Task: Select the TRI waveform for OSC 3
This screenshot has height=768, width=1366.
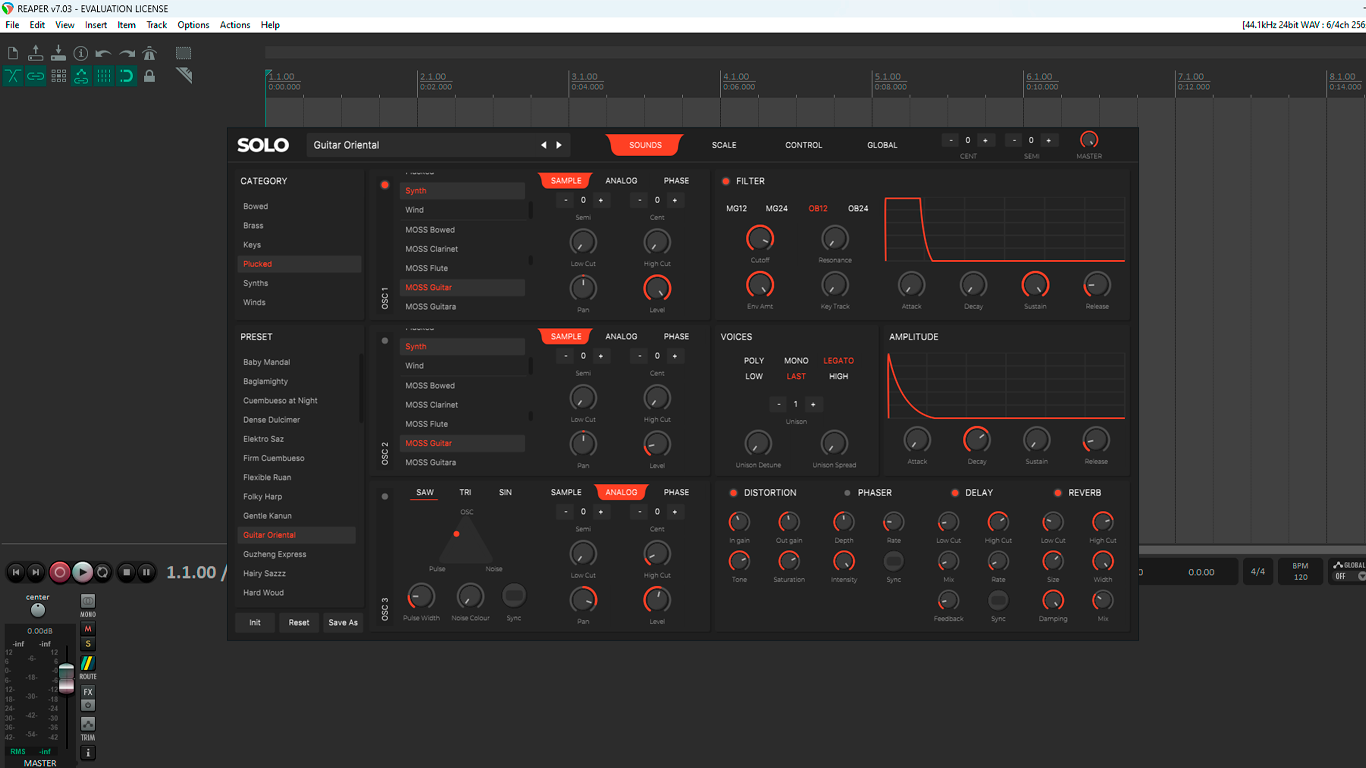Action: coord(465,492)
